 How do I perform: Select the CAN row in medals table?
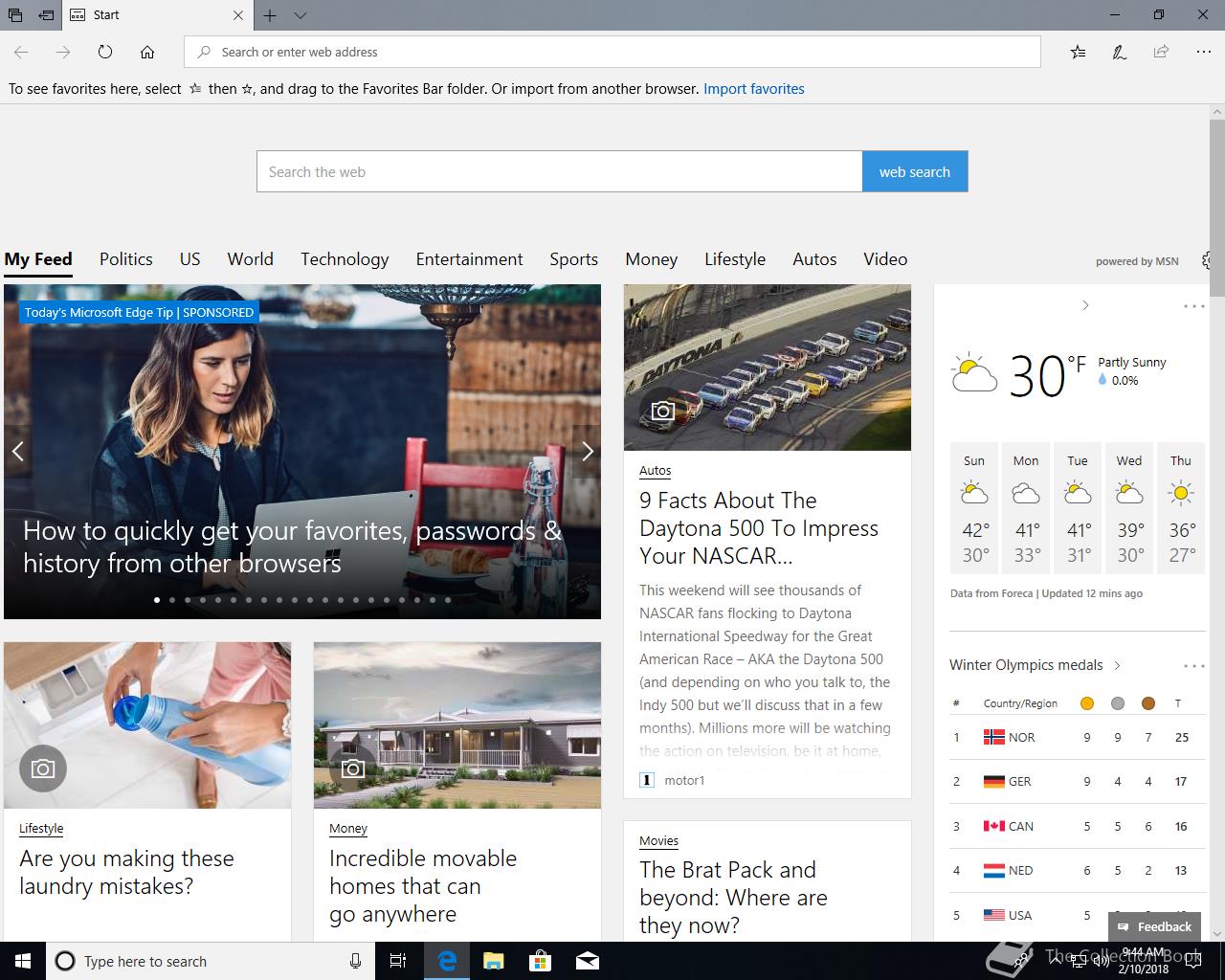pyautogui.click(x=1078, y=826)
